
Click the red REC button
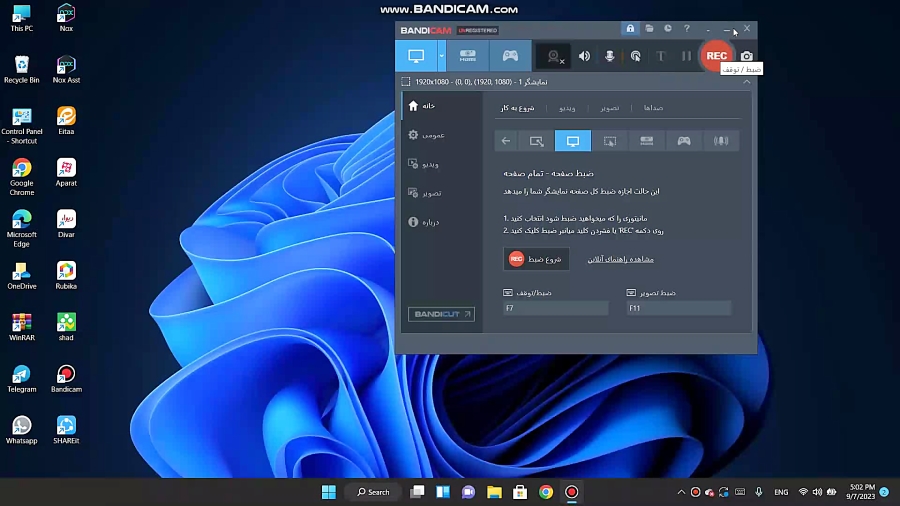coord(716,56)
